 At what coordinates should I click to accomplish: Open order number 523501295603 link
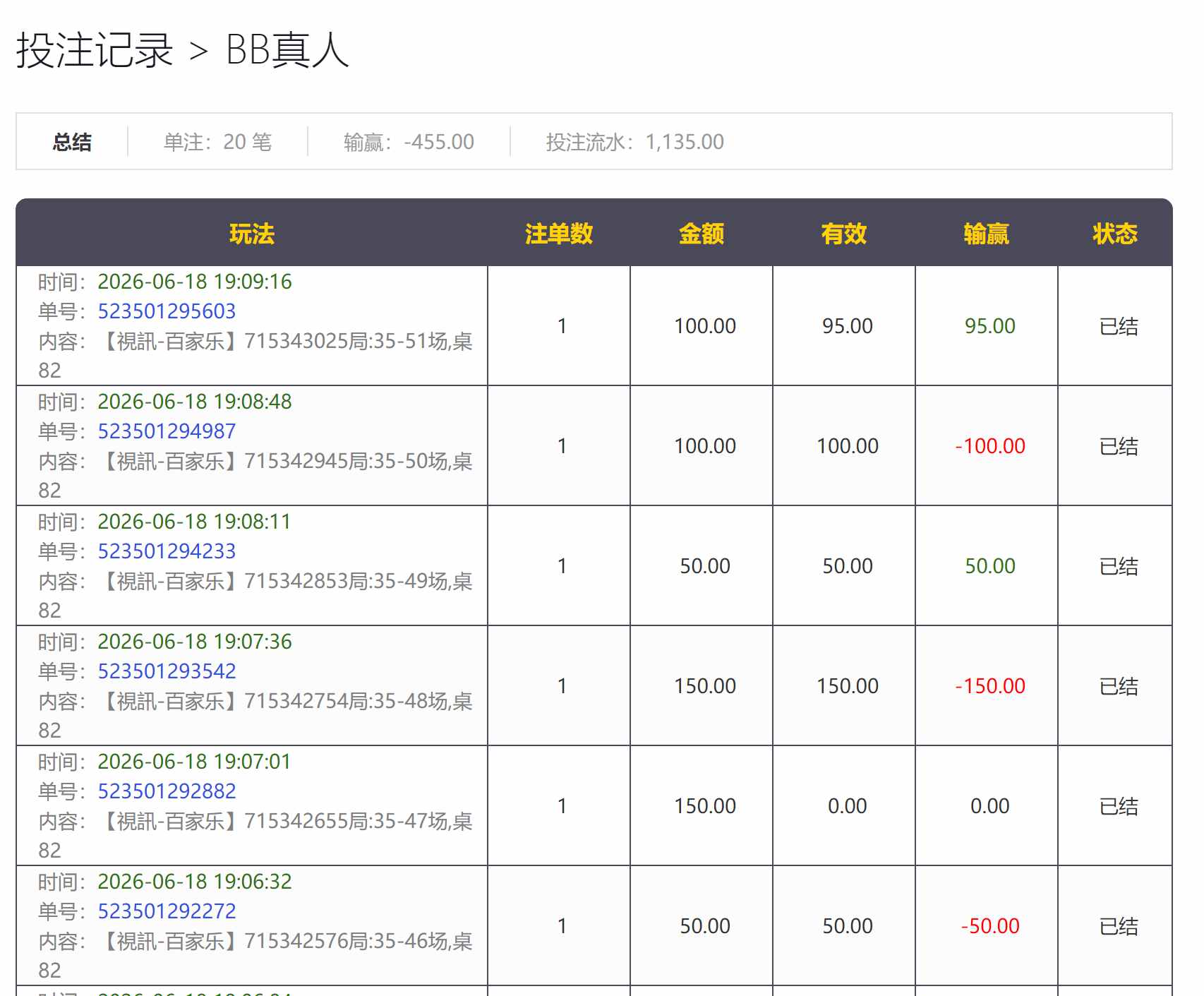click(167, 311)
